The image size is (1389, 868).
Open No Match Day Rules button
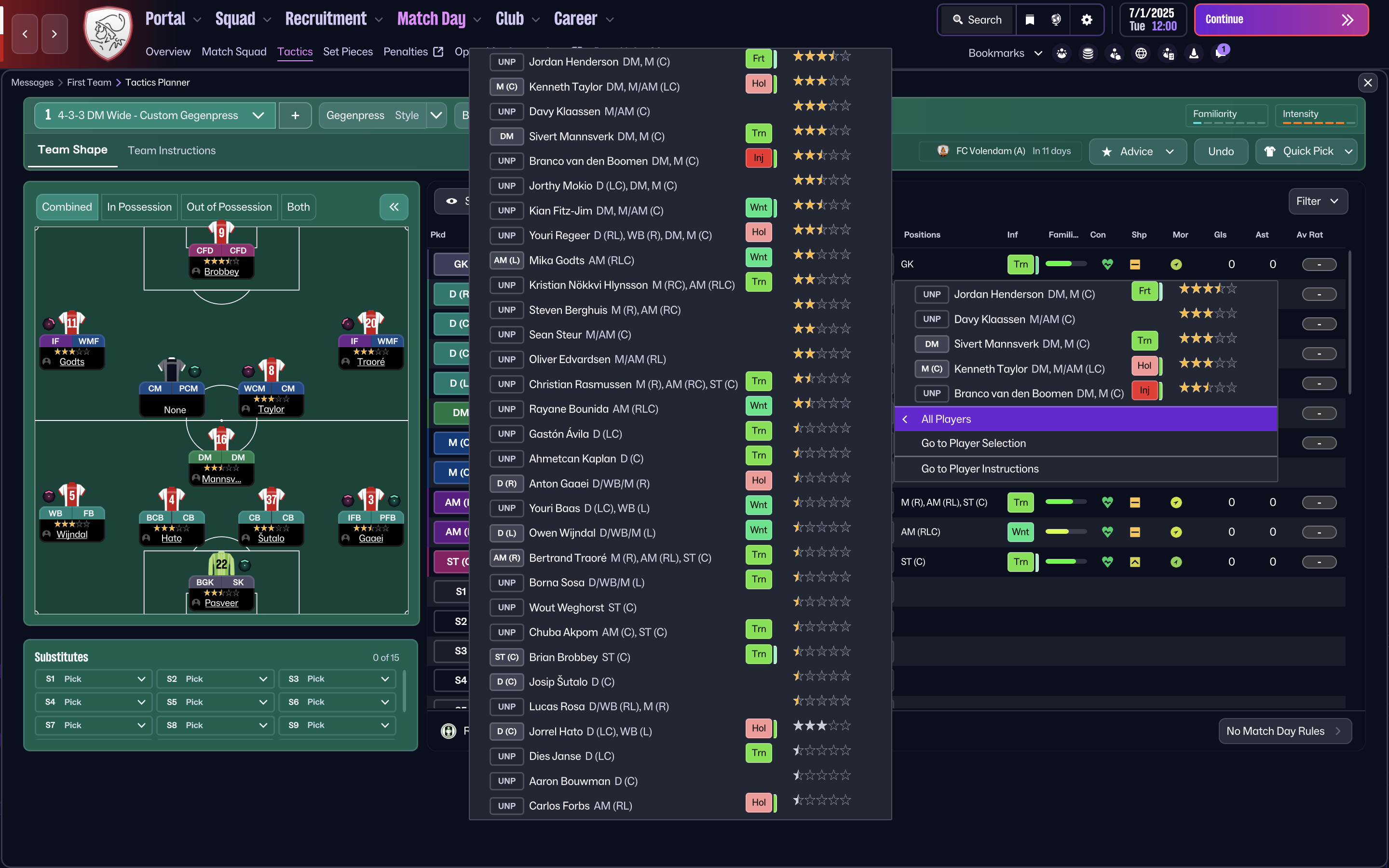(1284, 732)
